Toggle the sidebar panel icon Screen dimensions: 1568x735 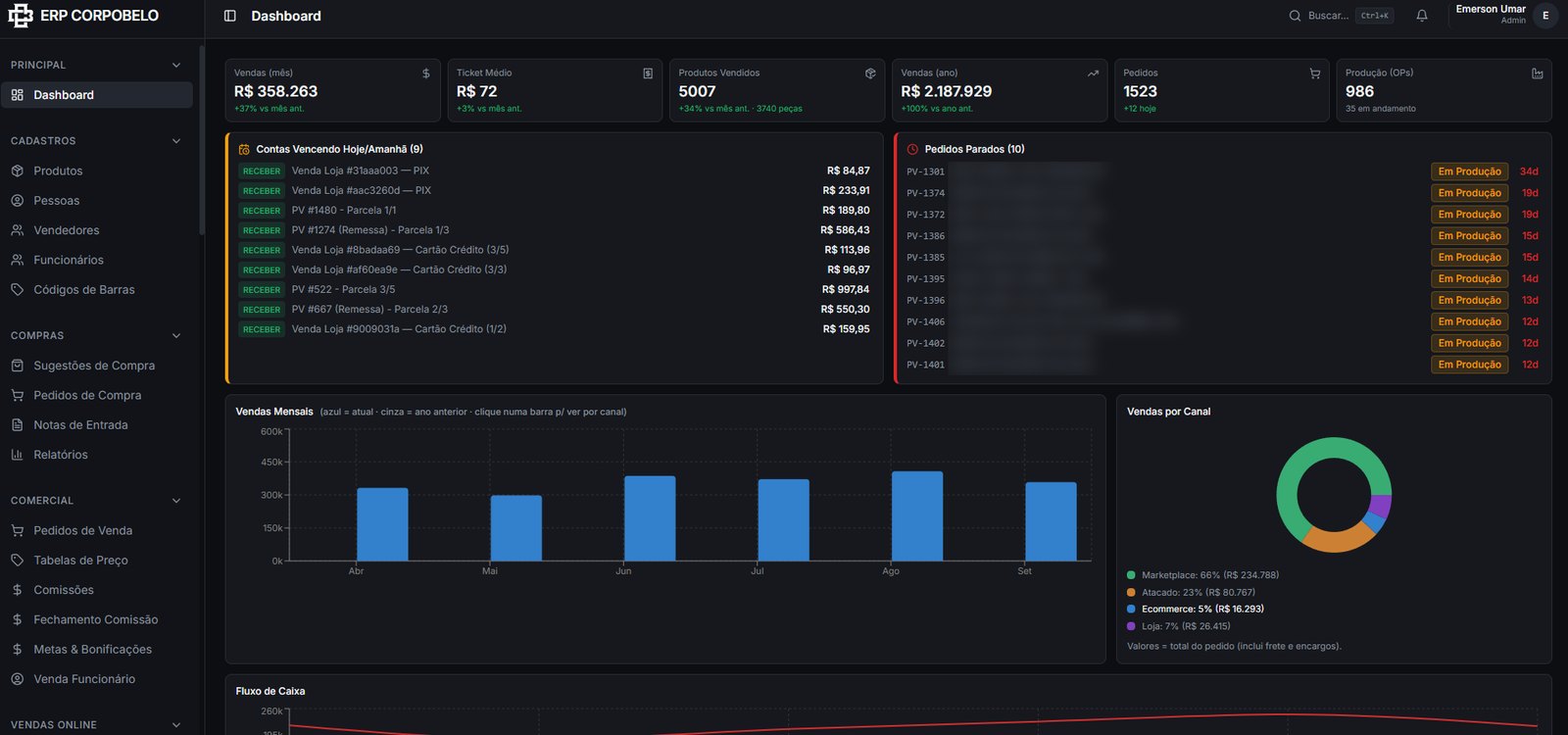(x=230, y=16)
